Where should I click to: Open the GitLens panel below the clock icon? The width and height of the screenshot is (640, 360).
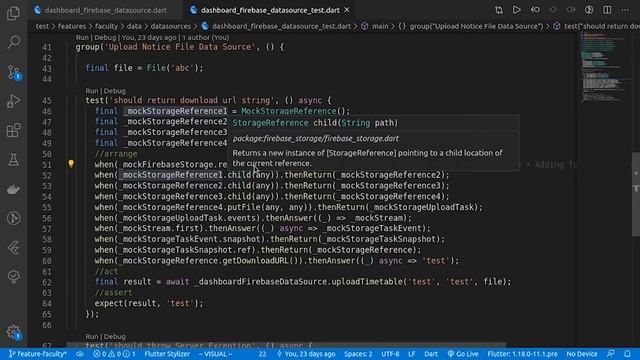[x=13, y=248]
